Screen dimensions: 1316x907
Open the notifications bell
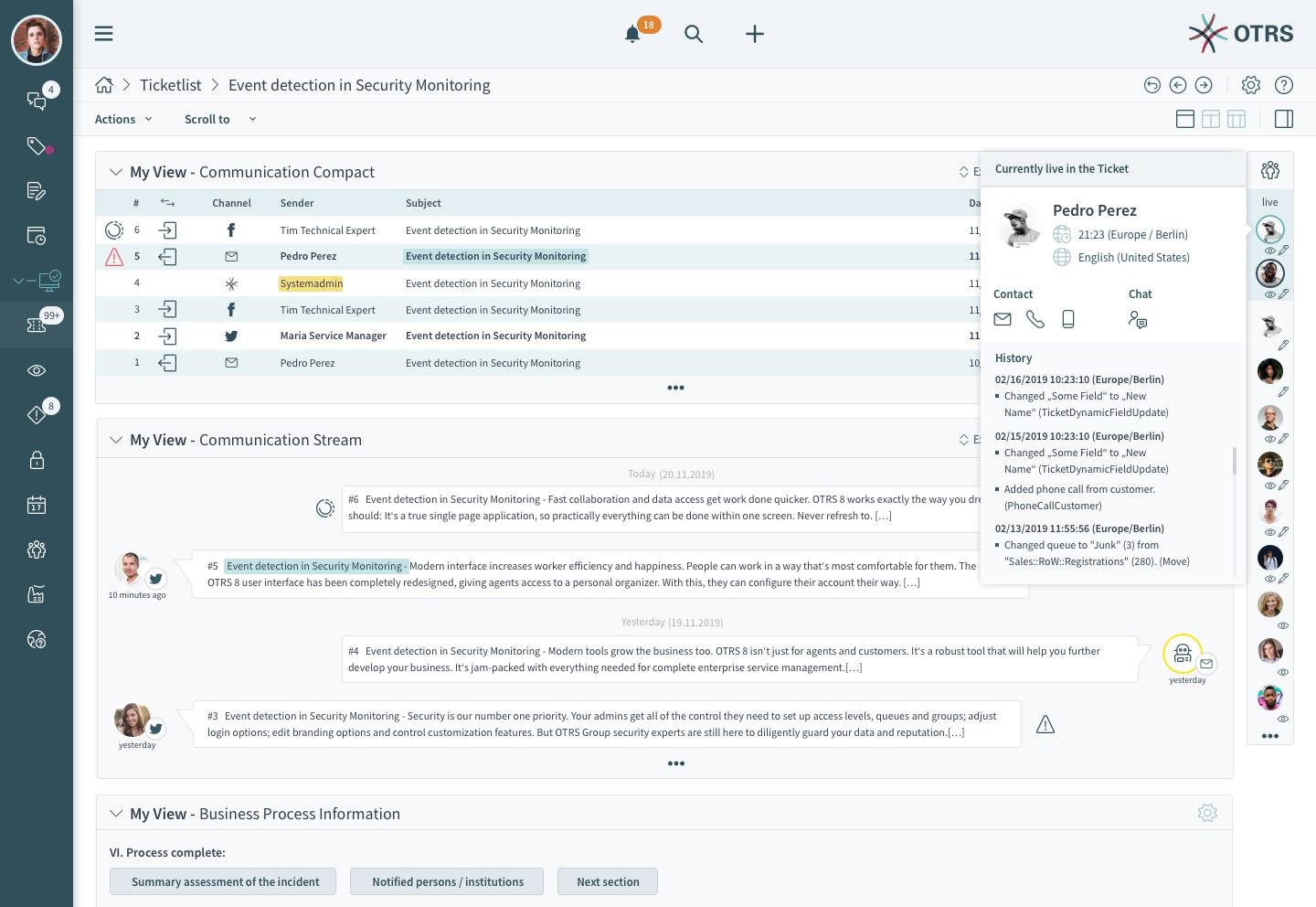(x=632, y=35)
